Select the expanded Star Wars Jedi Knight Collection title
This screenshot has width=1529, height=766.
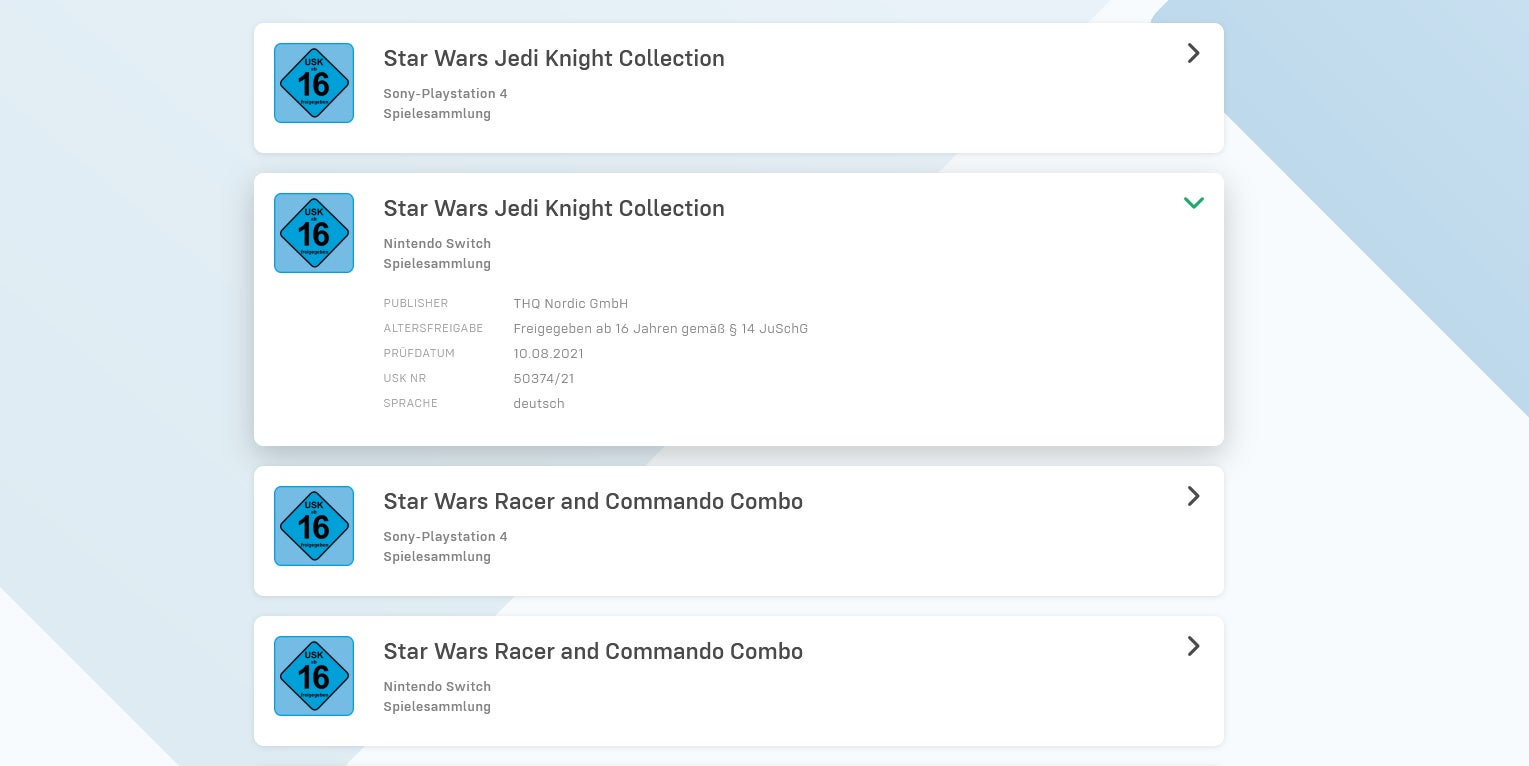[554, 208]
